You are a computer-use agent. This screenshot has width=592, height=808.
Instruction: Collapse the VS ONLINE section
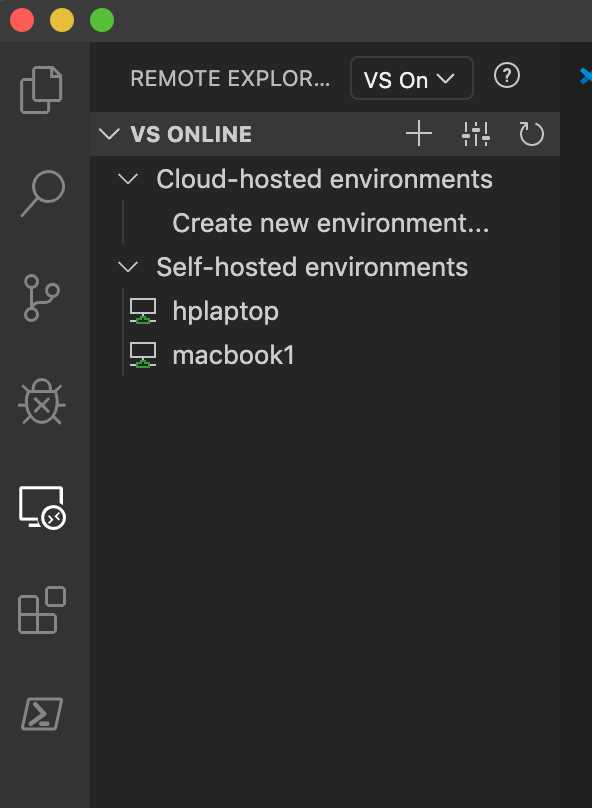point(109,134)
